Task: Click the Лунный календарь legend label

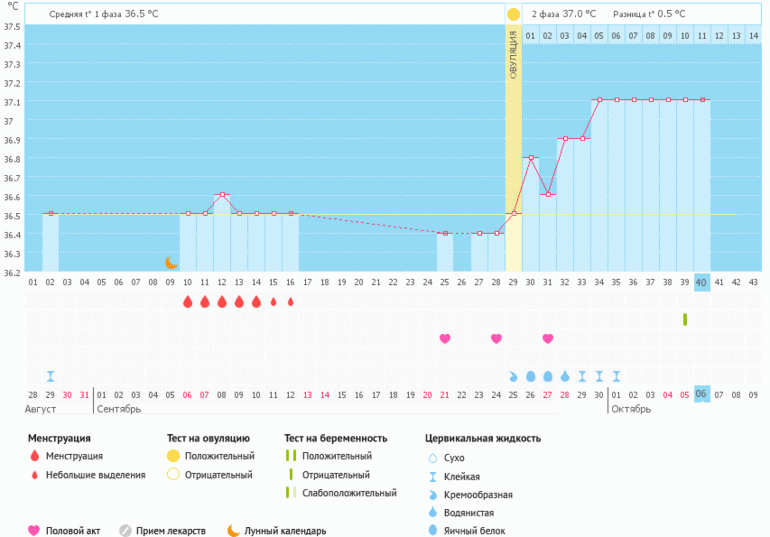Action: (285, 531)
